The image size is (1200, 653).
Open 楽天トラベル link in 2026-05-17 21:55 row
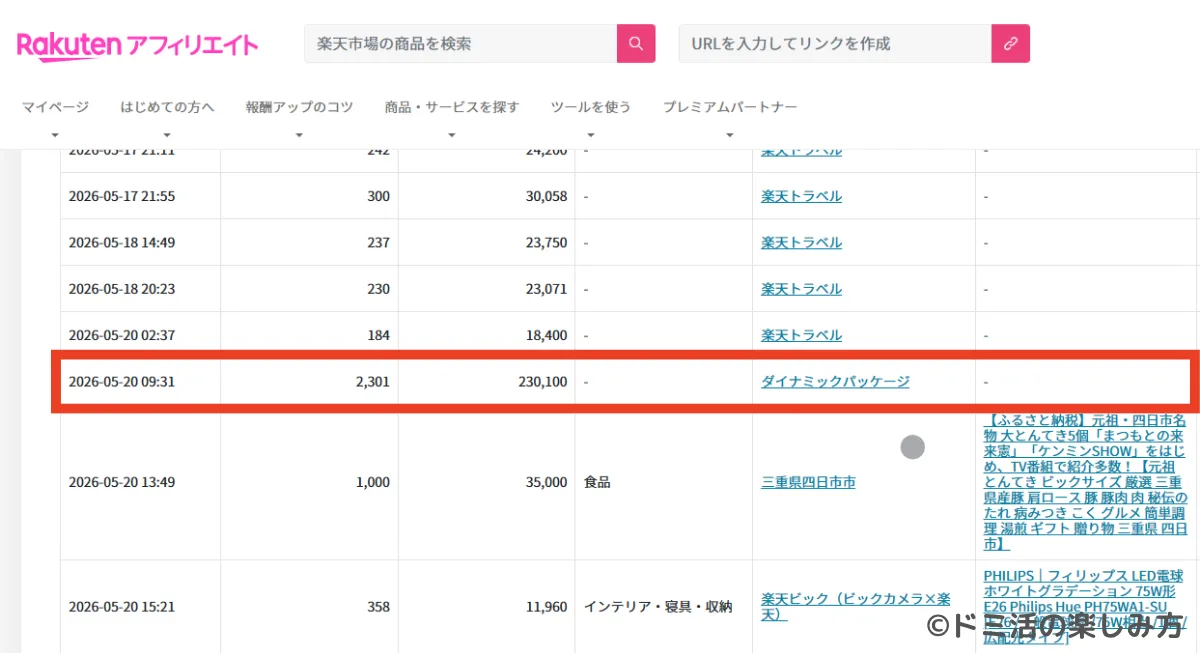pyautogui.click(x=801, y=196)
